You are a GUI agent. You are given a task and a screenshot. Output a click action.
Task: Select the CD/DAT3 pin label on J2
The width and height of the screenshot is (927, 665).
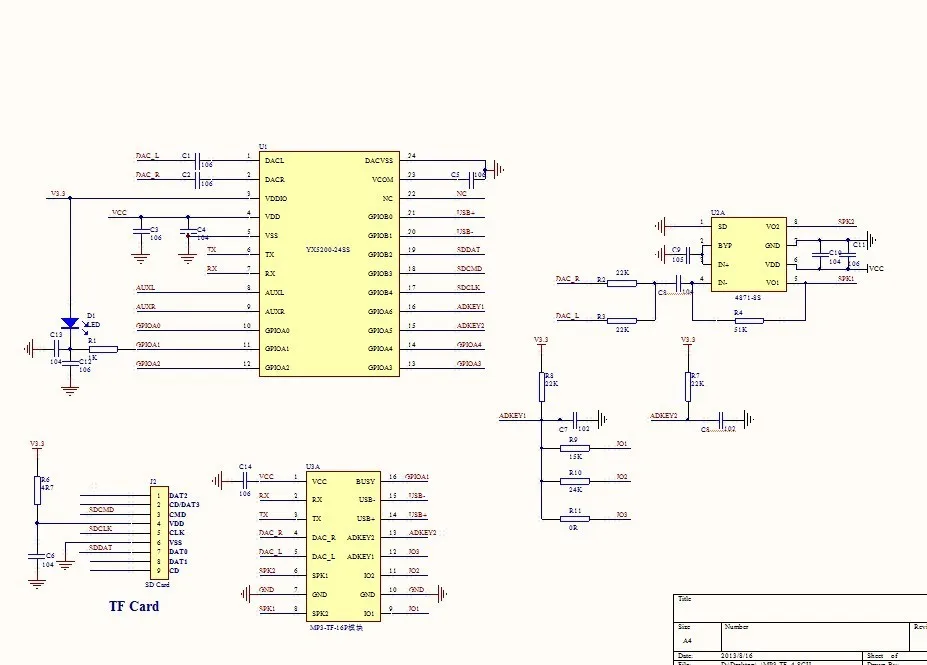tap(184, 505)
